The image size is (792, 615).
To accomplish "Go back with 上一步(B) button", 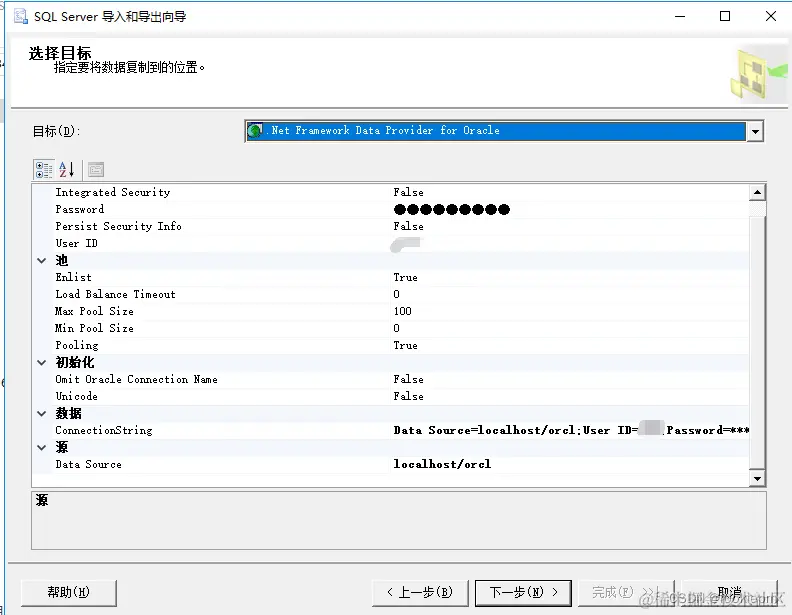I will (x=420, y=592).
